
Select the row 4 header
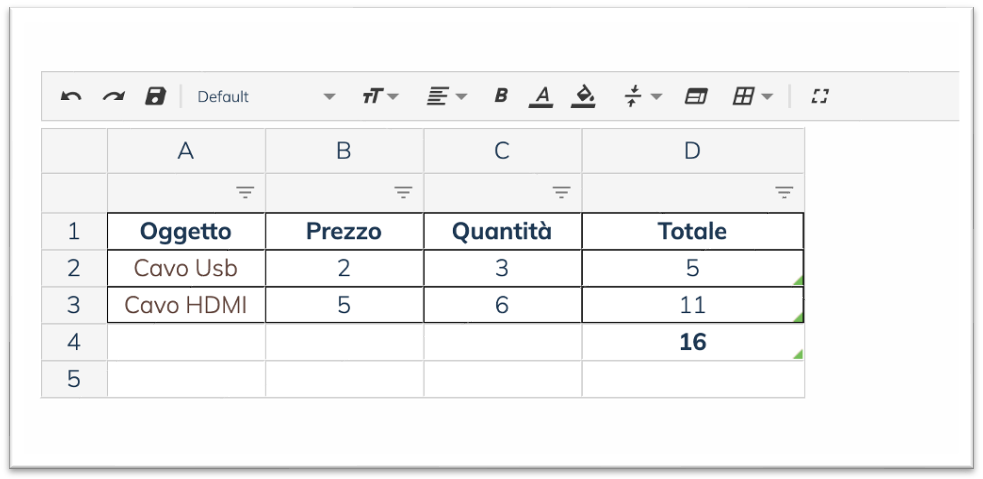[x=74, y=342]
